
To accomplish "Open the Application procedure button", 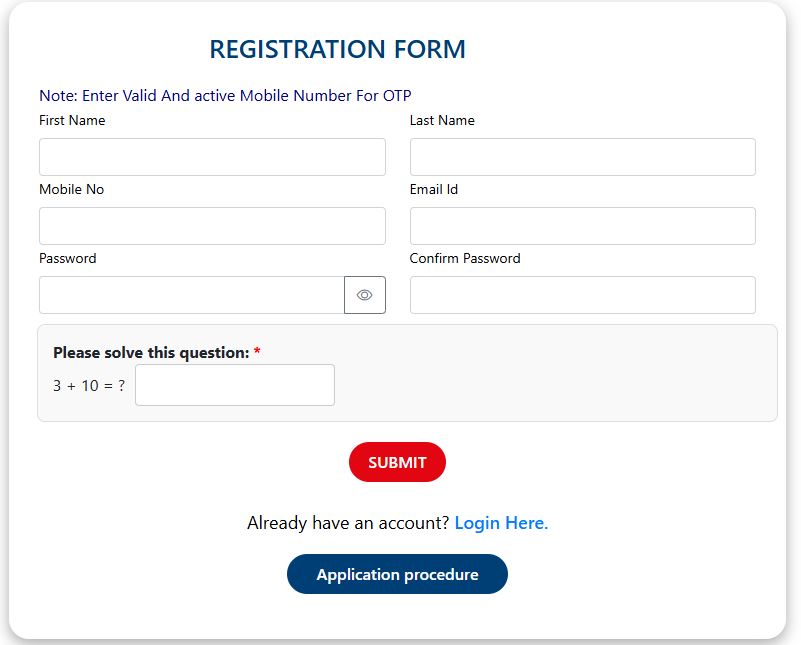I will [397, 574].
